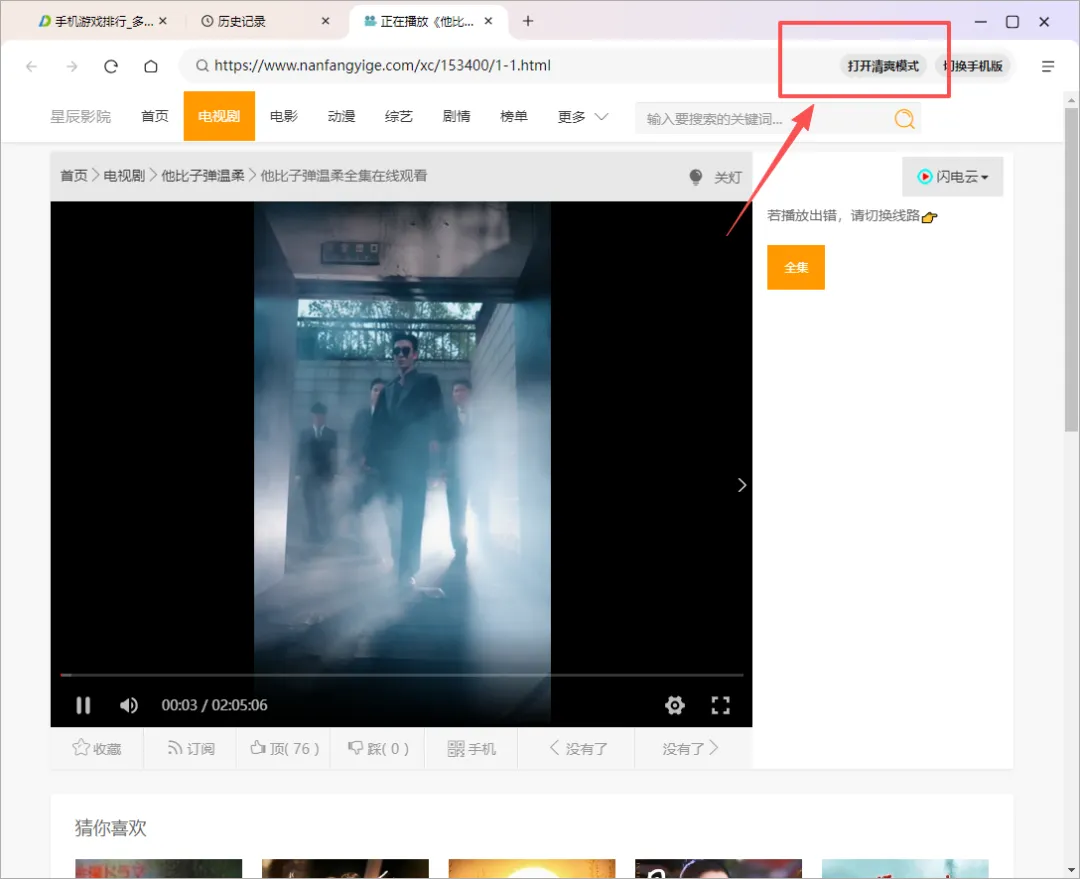Open the third 猜你喜欢 thumbnail with sun

[532, 869]
